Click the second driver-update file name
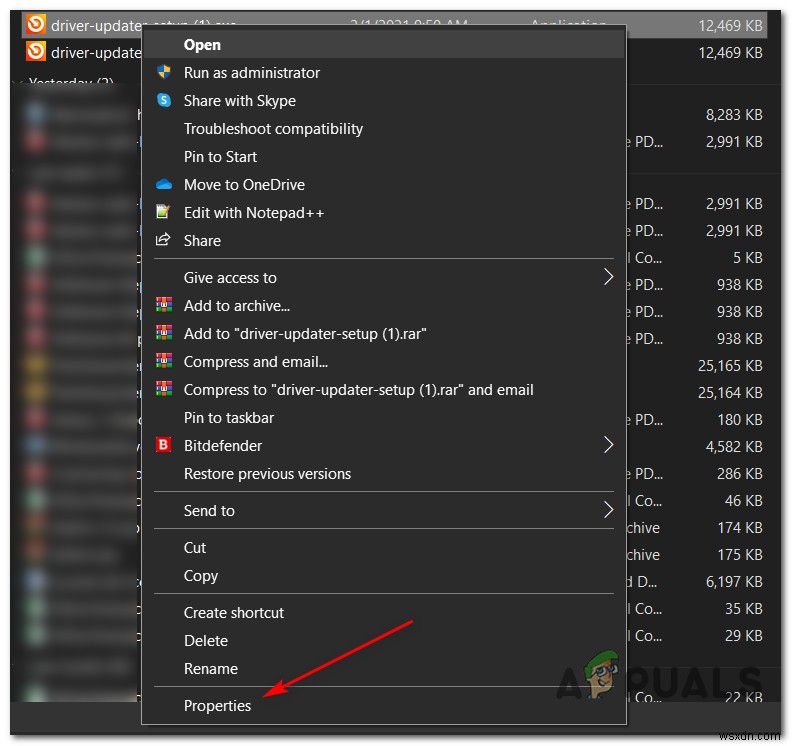Viewport: 792px width, 746px height. coord(96,53)
